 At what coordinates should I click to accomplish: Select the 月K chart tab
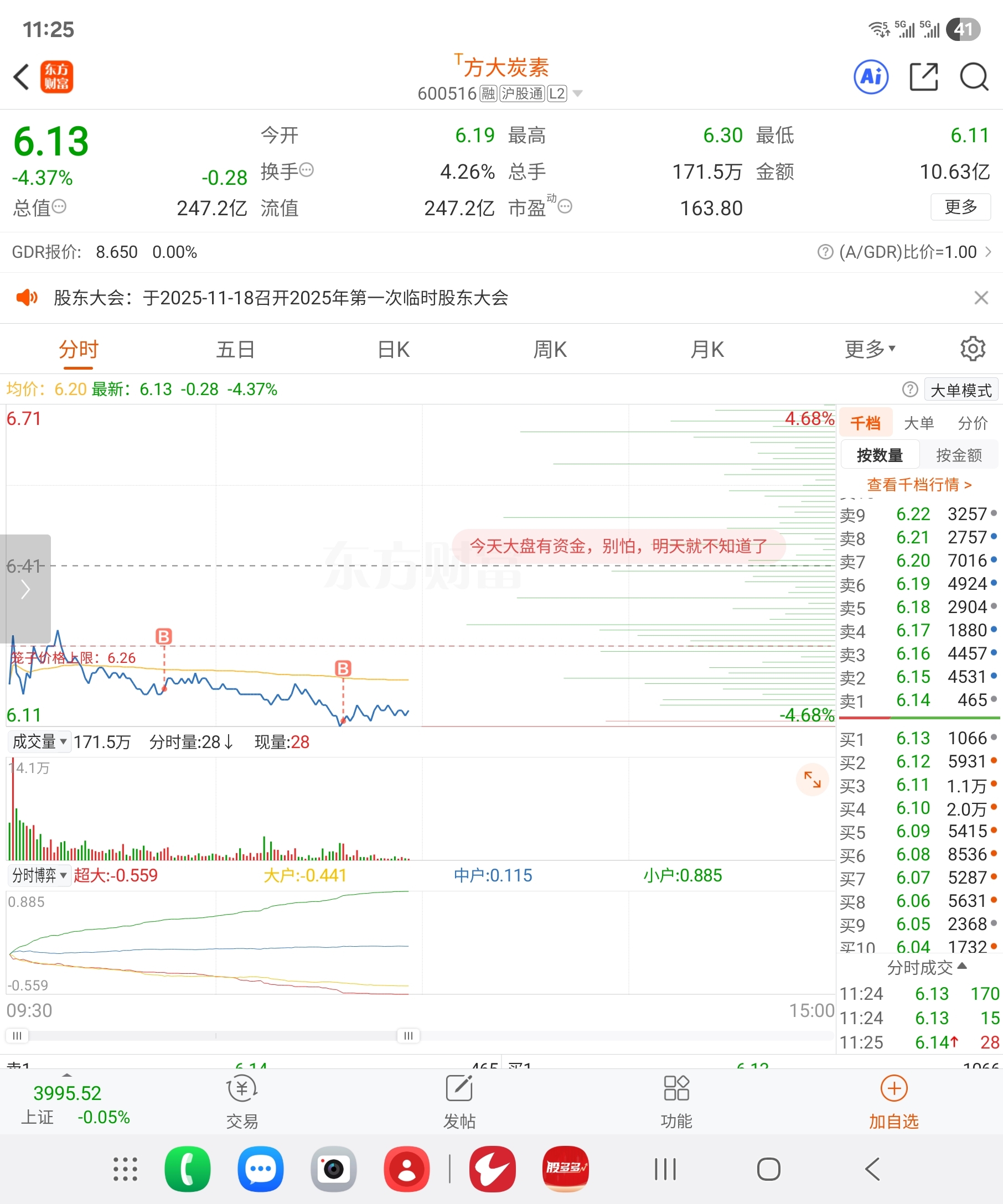click(707, 349)
